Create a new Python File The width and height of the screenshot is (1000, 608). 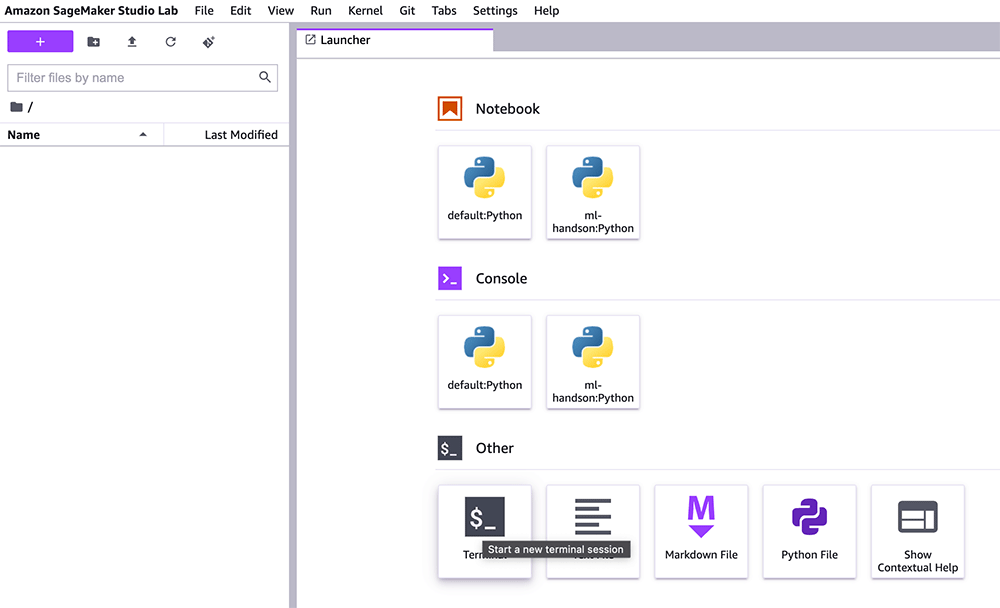809,531
